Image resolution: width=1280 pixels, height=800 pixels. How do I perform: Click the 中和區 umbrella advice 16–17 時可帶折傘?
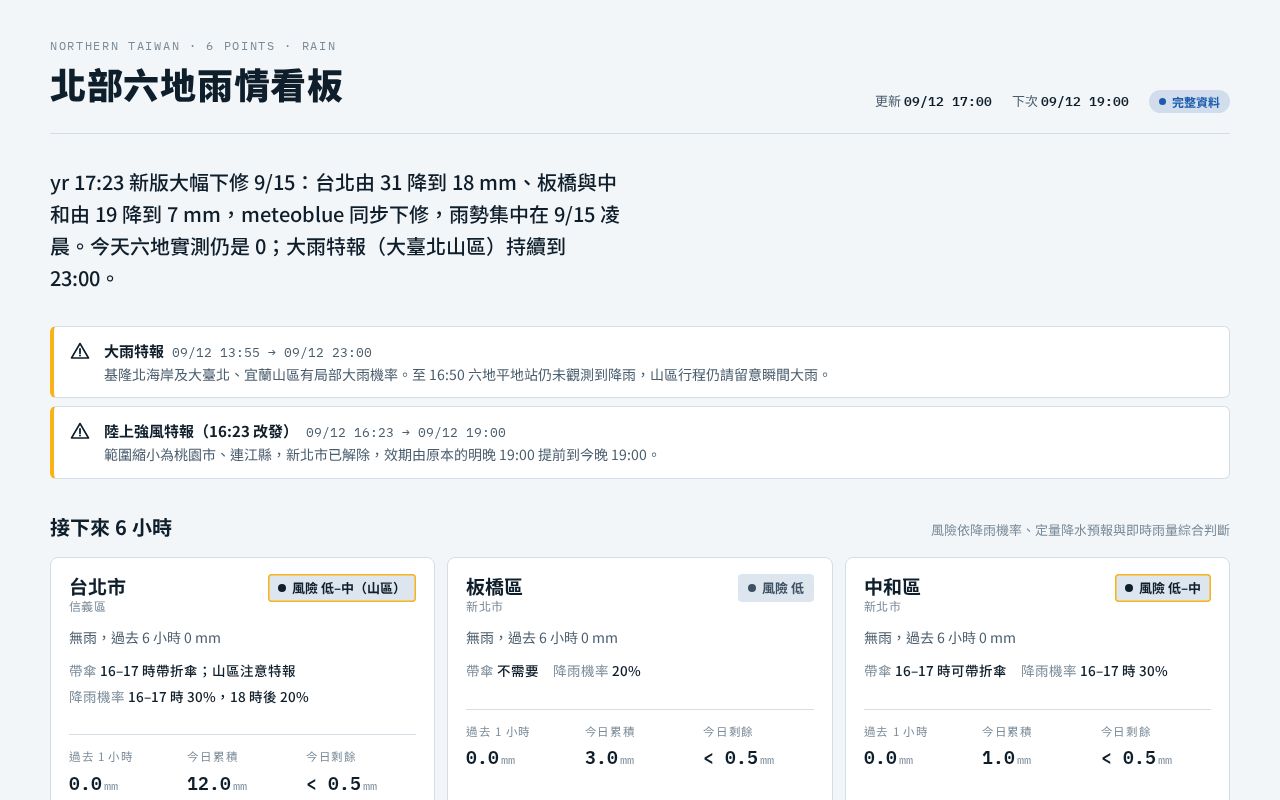950,671
